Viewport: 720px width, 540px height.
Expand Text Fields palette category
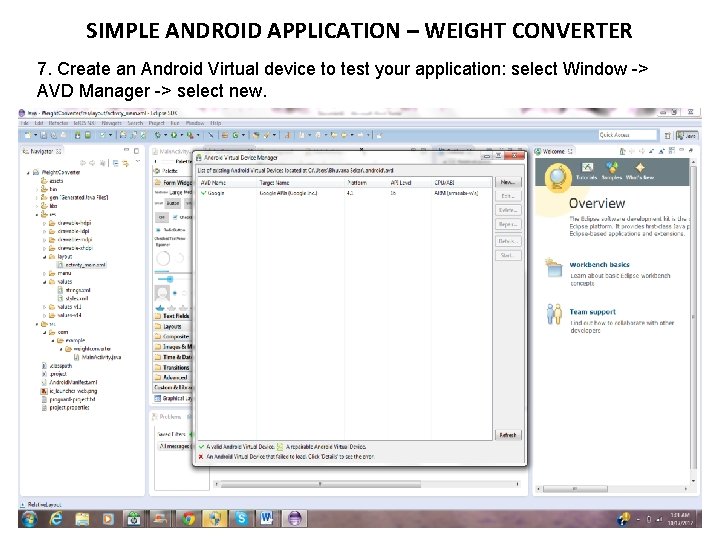(x=173, y=316)
